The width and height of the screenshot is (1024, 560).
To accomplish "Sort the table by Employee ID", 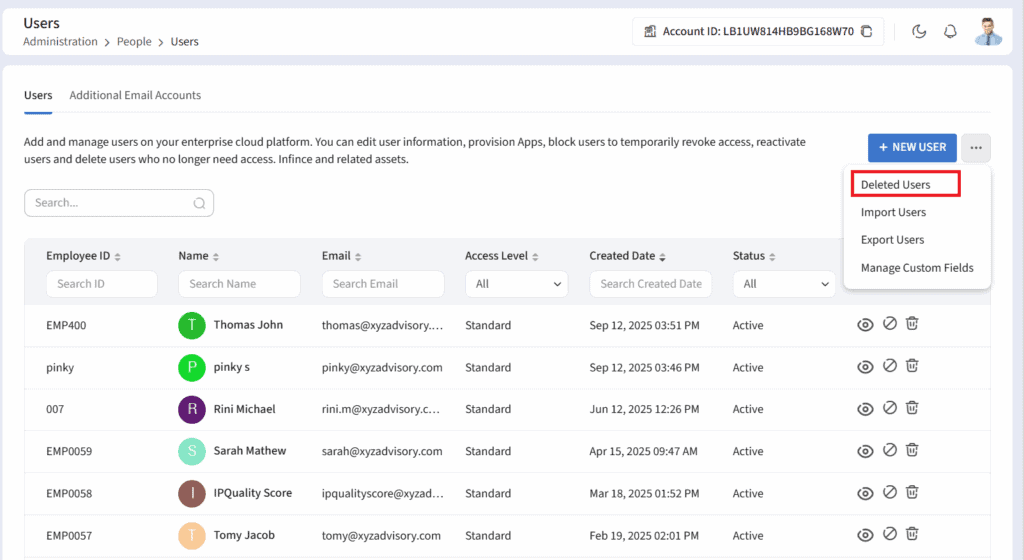I will pyautogui.click(x=117, y=257).
